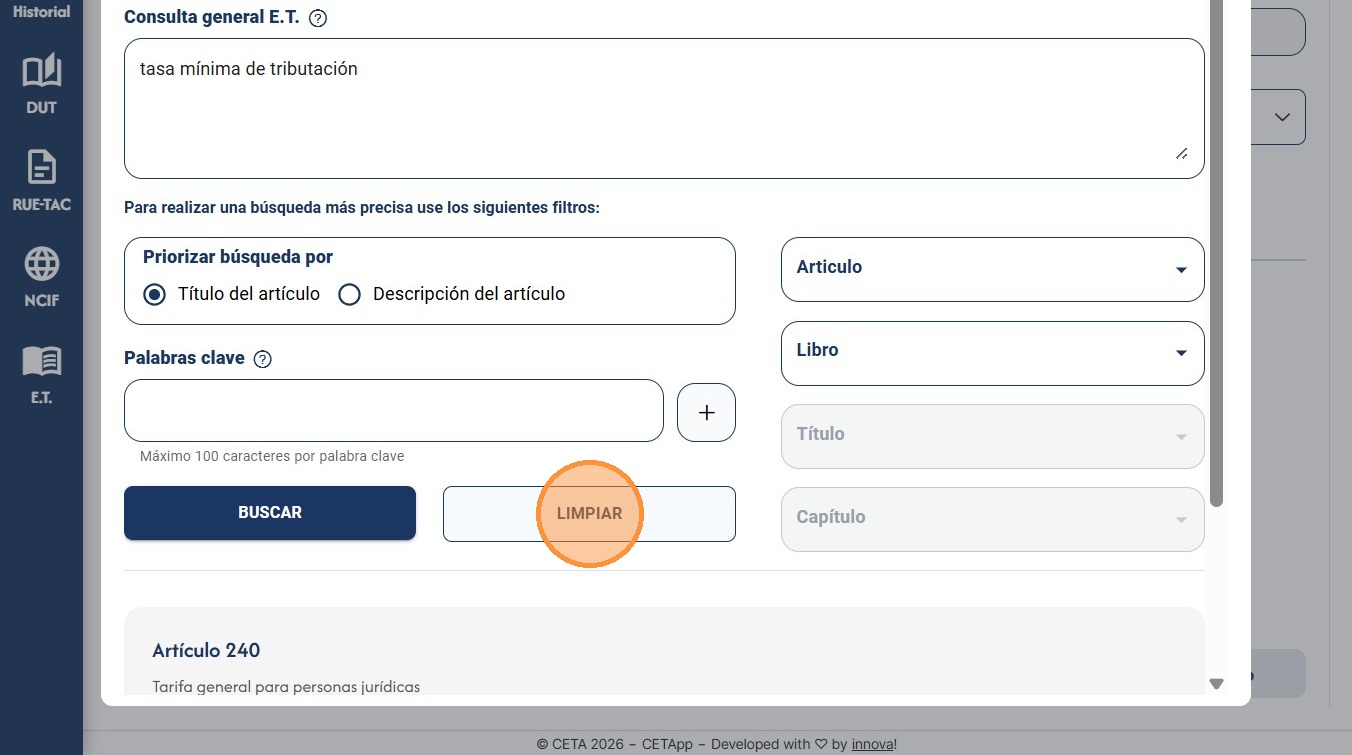The height and width of the screenshot is (755, 1352).
Task: Click the modal vertical scrollbar thumb
Action: (x=1216, y=250)
